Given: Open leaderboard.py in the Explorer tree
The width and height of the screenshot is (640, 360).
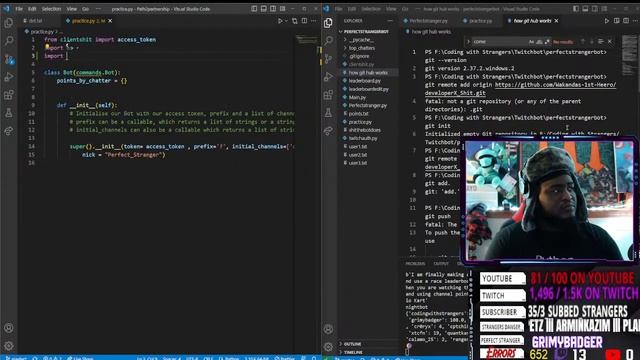Looking at the screenshot, I should 364,81.
